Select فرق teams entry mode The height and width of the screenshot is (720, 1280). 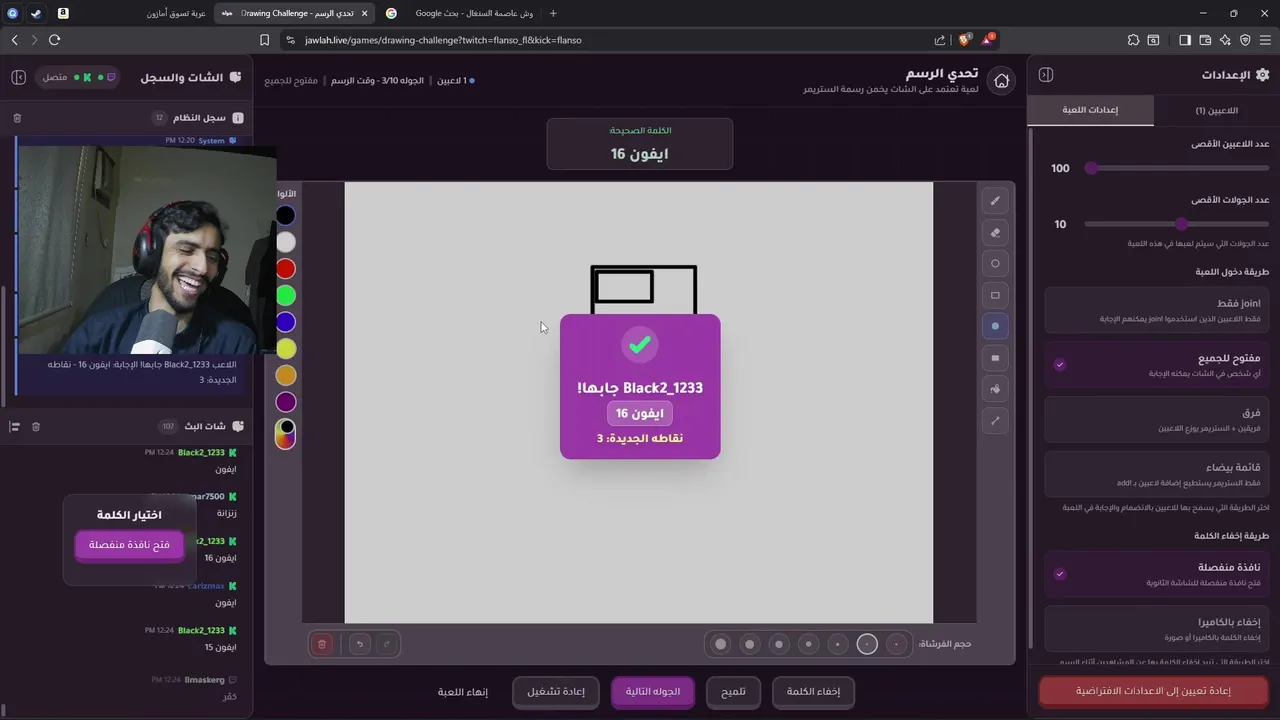click(x=1157, y=420)
